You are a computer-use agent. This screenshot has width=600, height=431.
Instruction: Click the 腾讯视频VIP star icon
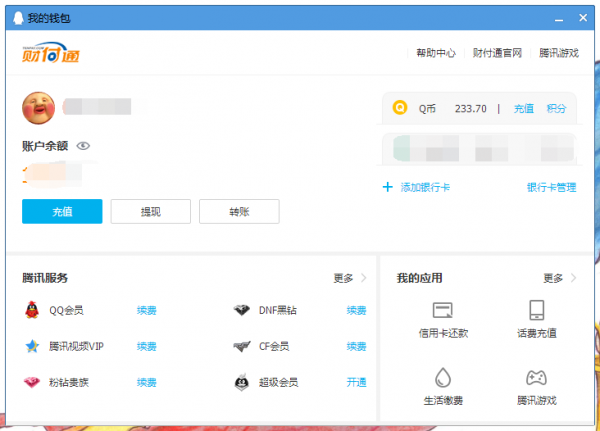[32, 346]
